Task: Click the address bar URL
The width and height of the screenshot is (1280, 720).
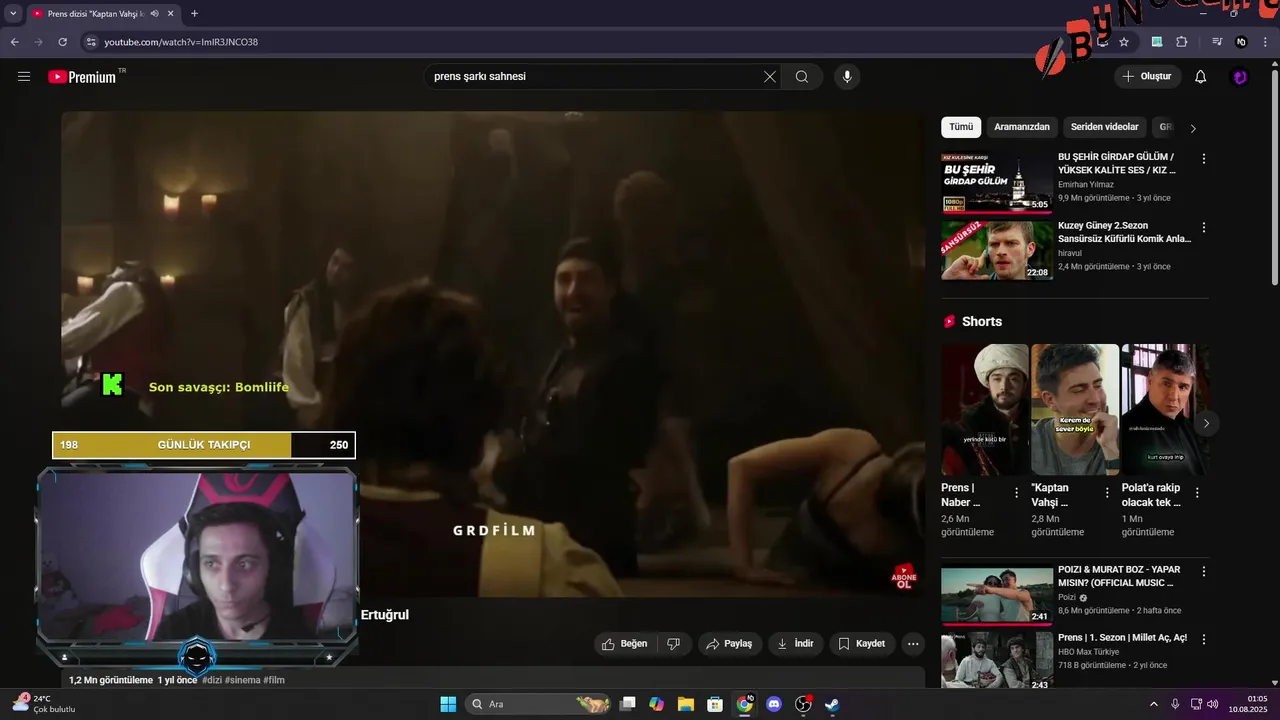Action: [181, 42]
